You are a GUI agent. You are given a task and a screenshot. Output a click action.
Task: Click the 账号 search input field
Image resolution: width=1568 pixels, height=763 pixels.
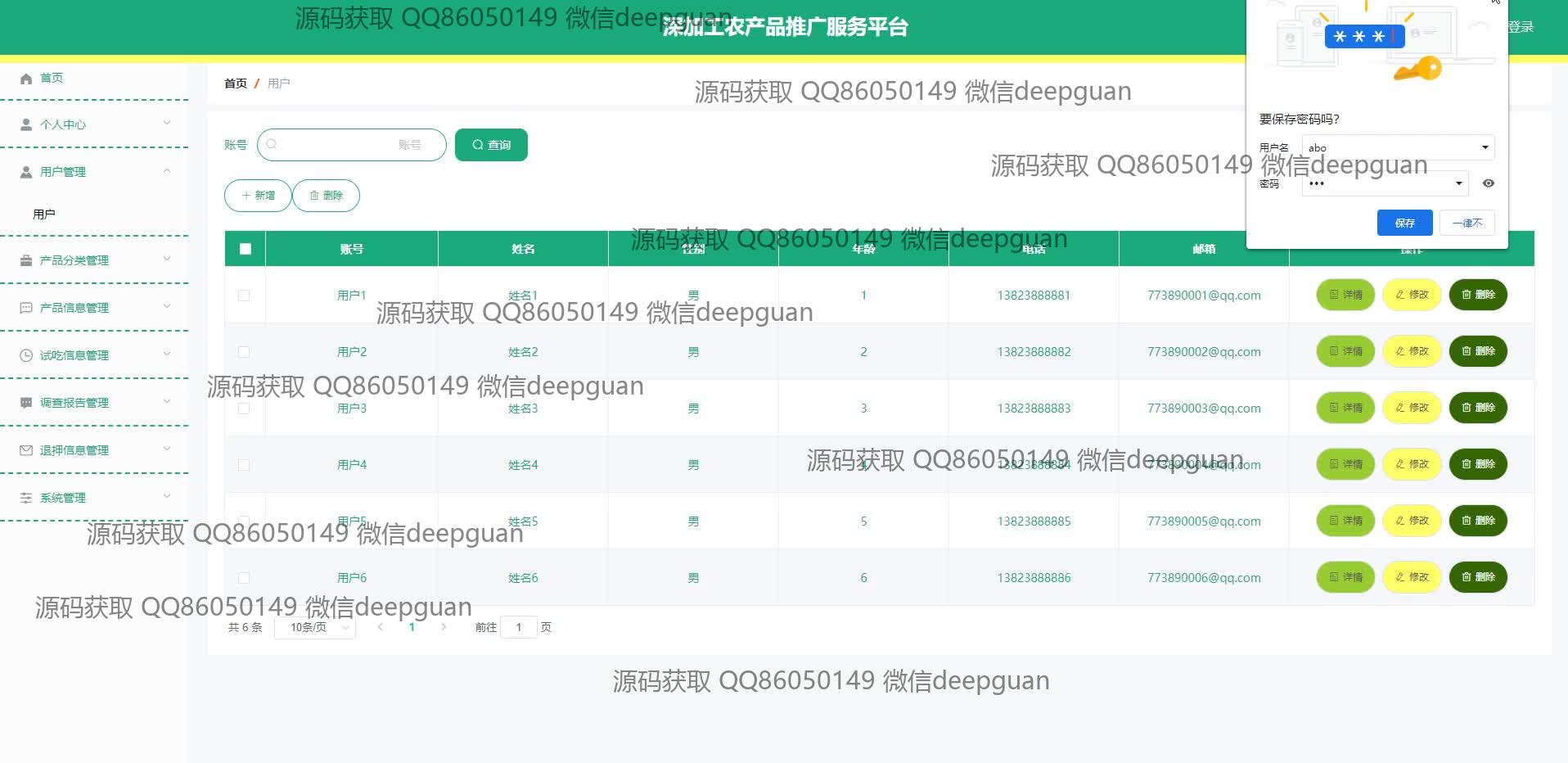tap(352, 145)
